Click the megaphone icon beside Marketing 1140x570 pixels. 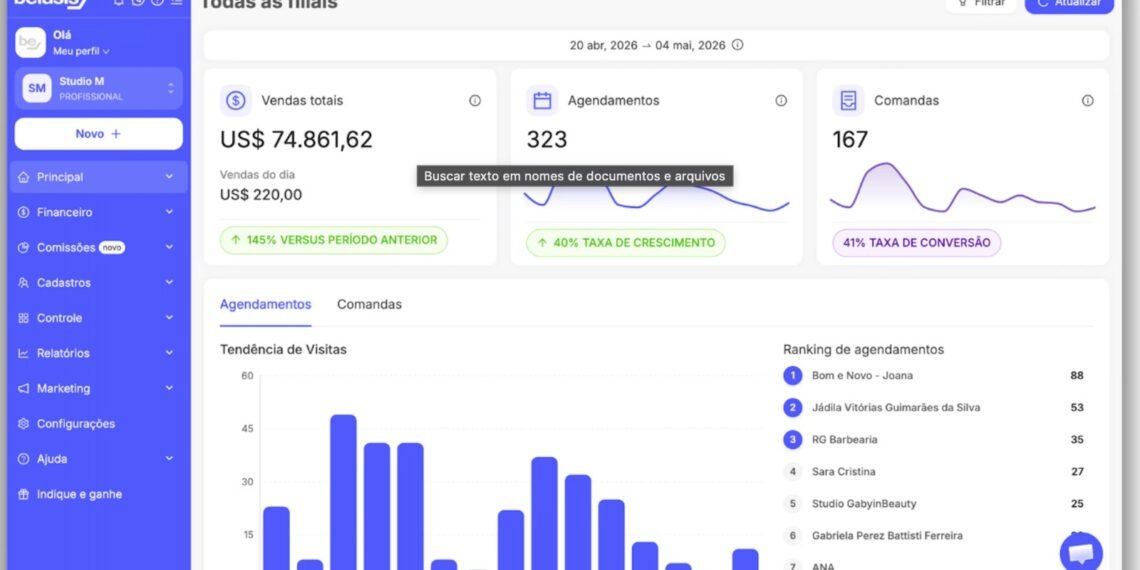point(23,389)
